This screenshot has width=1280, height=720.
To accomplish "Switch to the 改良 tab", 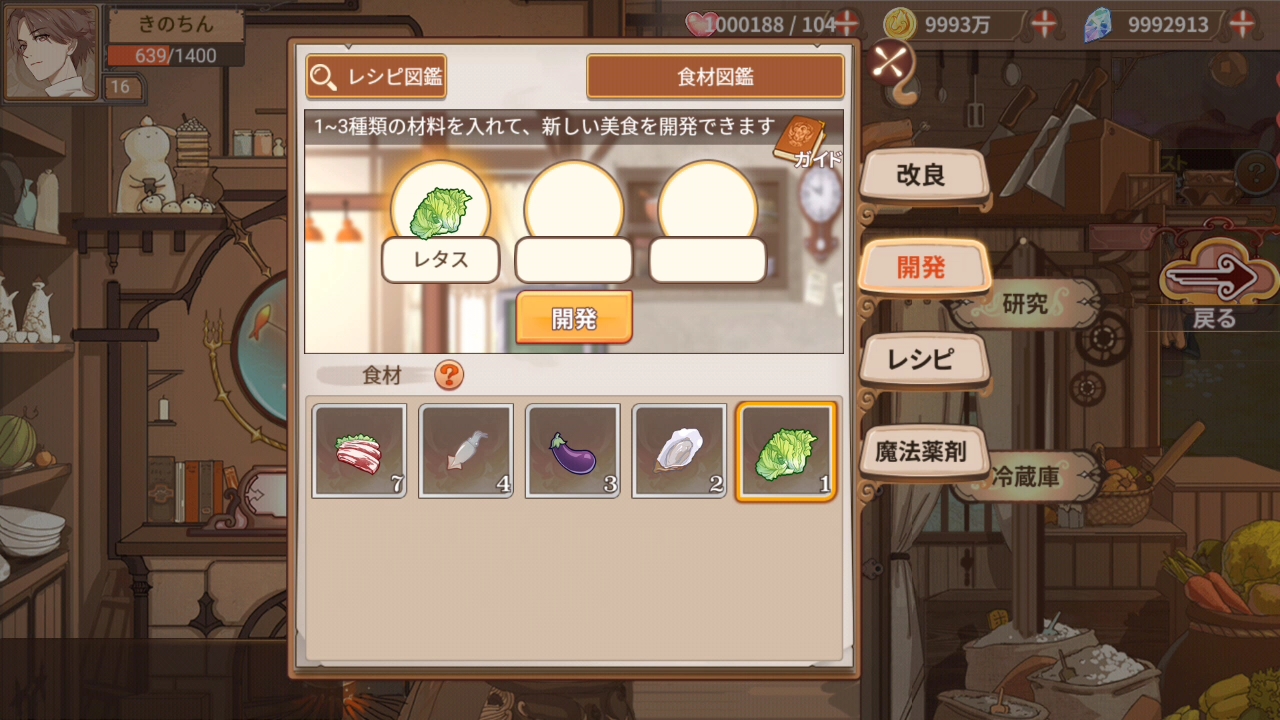I will pyautogui.click(x=923, y=176).
